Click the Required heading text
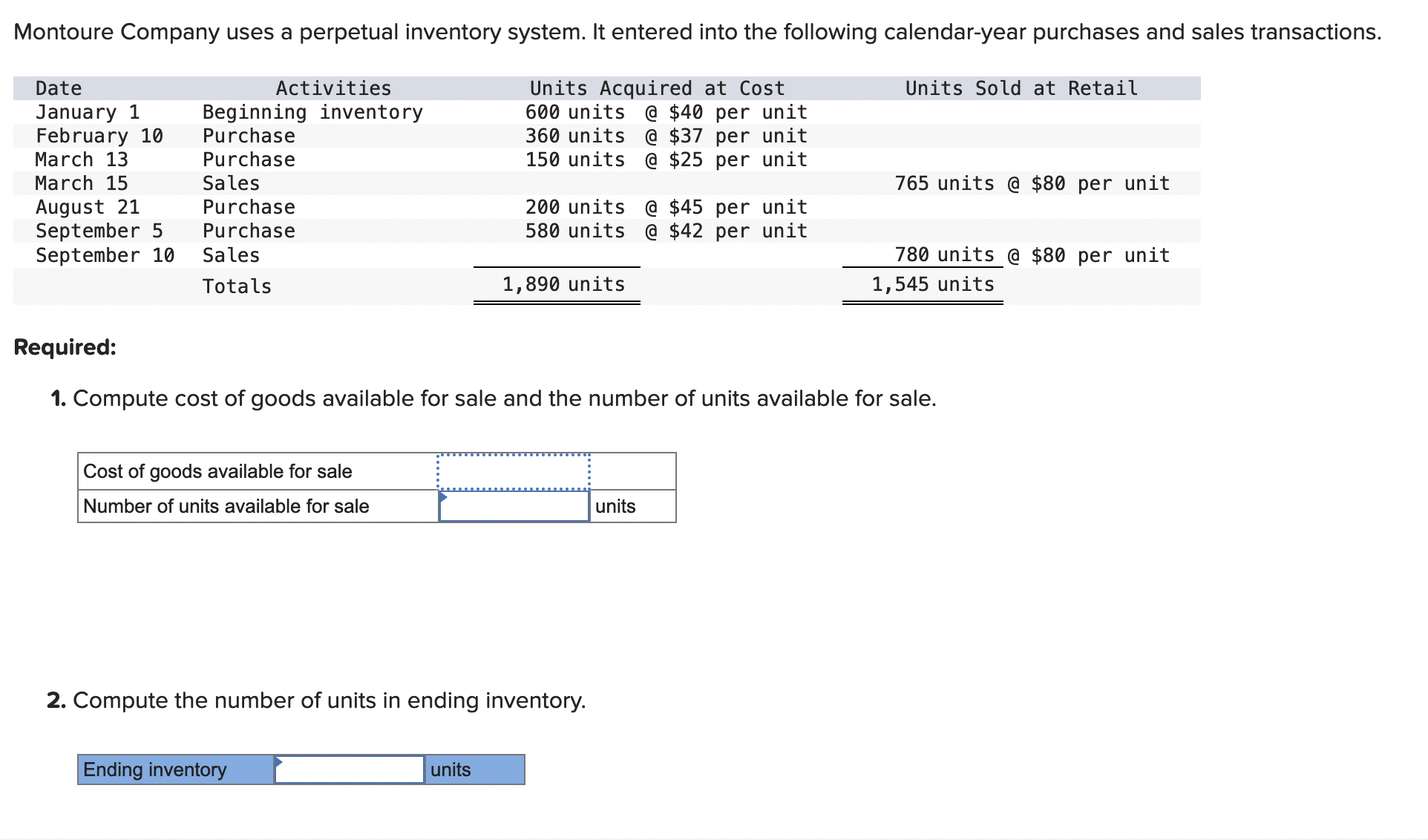 click(x=65, y=347)
